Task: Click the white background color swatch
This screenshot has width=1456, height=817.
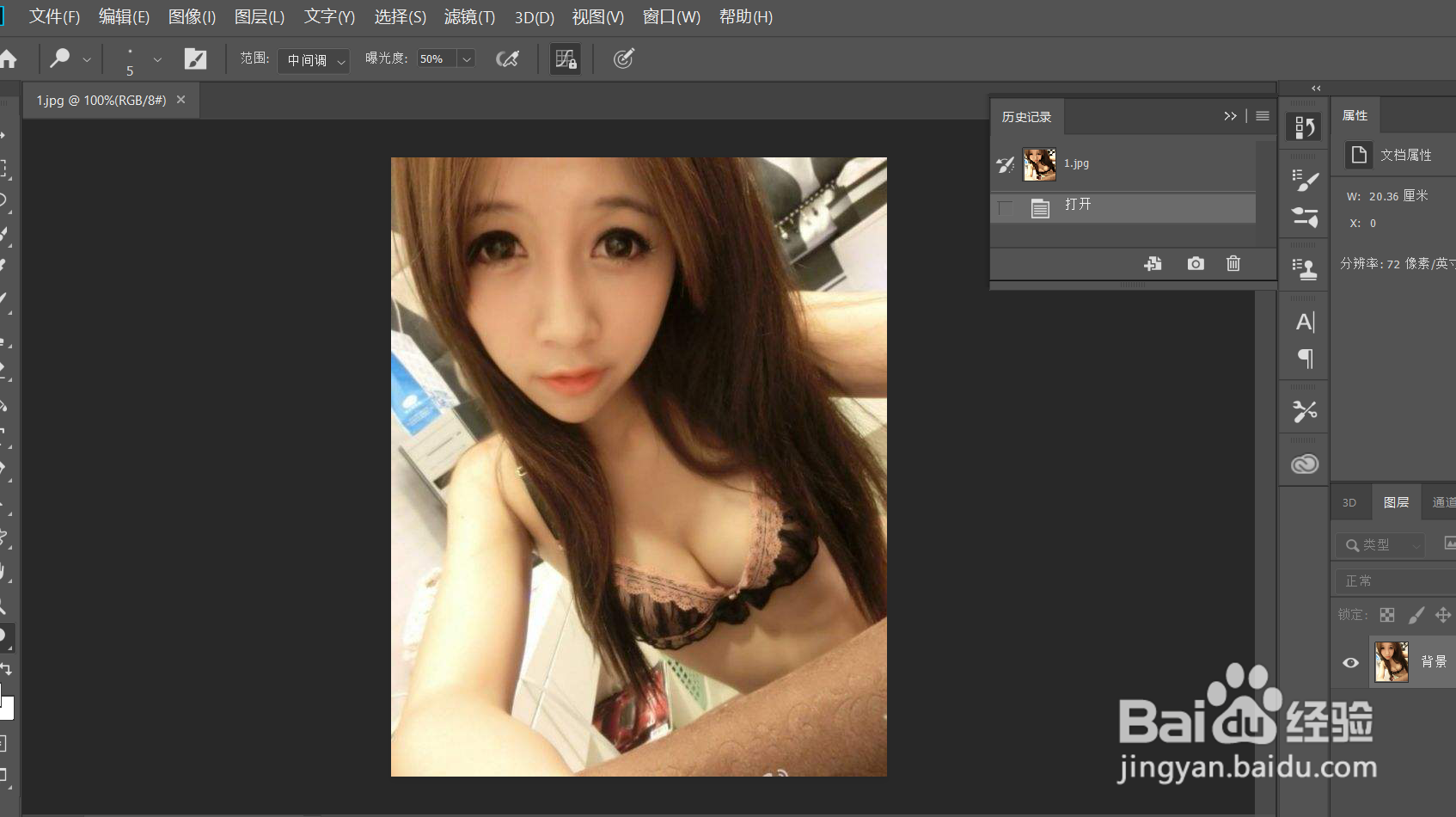Action: click(x=7, y=709)
